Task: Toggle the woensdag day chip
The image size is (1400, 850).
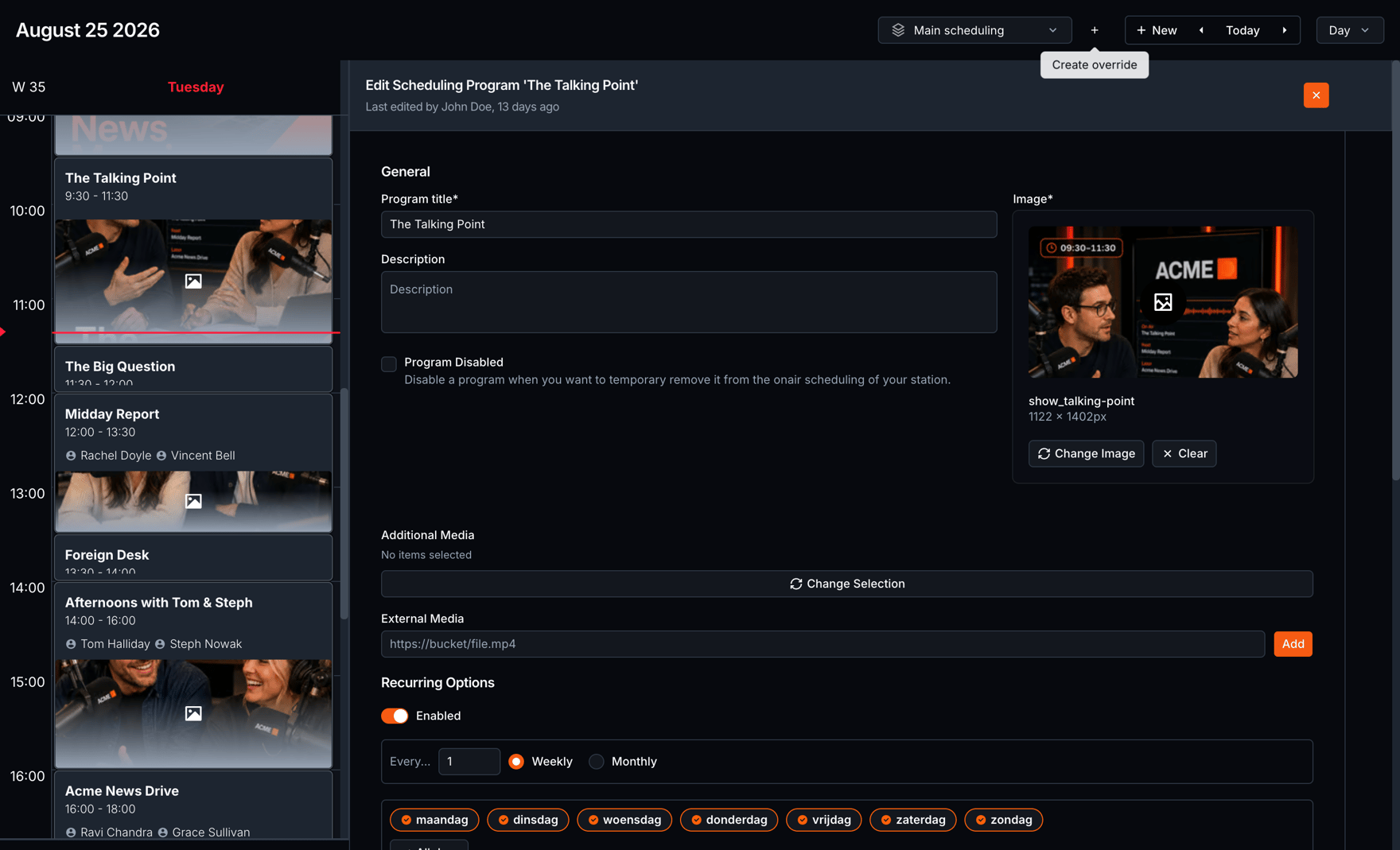Action: coord(624,820)
